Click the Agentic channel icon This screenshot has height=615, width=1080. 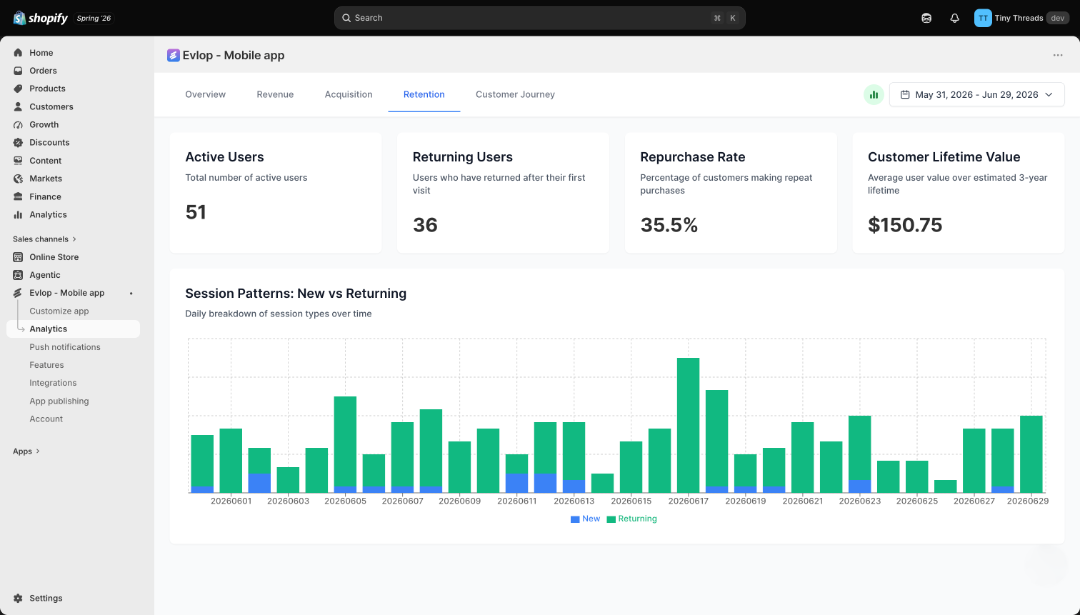(x=18, y=275)
